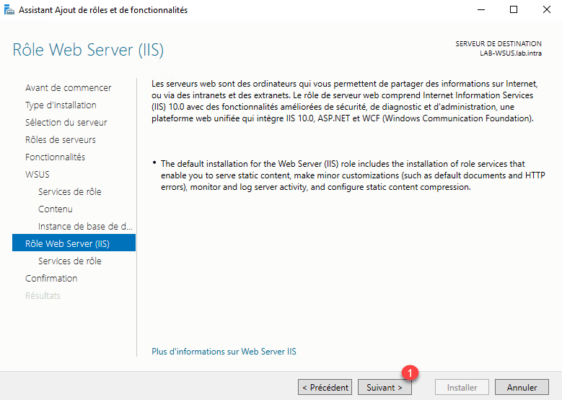Screen dimensions: 562x400
Task: Go to Fonctionnalités step
Action: tap(55, 157)
